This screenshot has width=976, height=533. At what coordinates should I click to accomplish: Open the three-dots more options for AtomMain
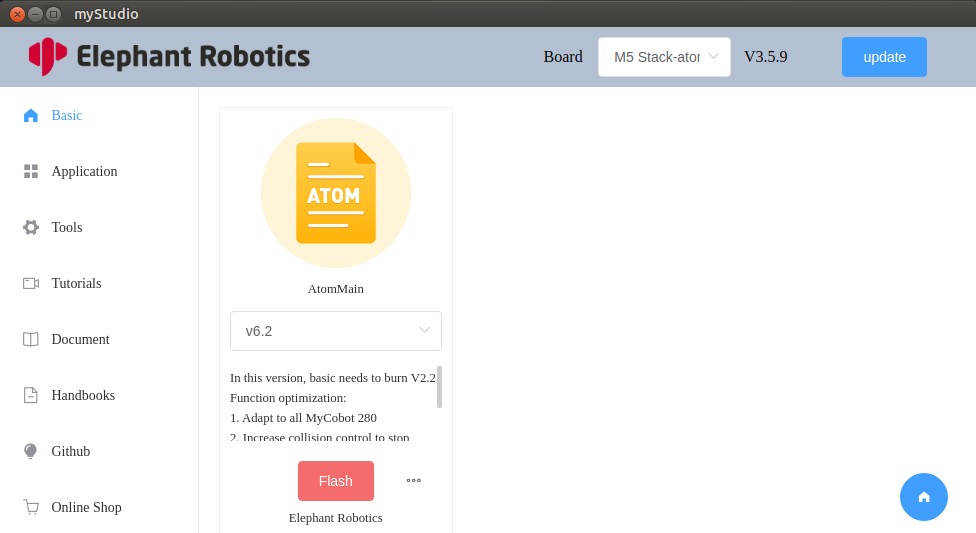[413, 481]
